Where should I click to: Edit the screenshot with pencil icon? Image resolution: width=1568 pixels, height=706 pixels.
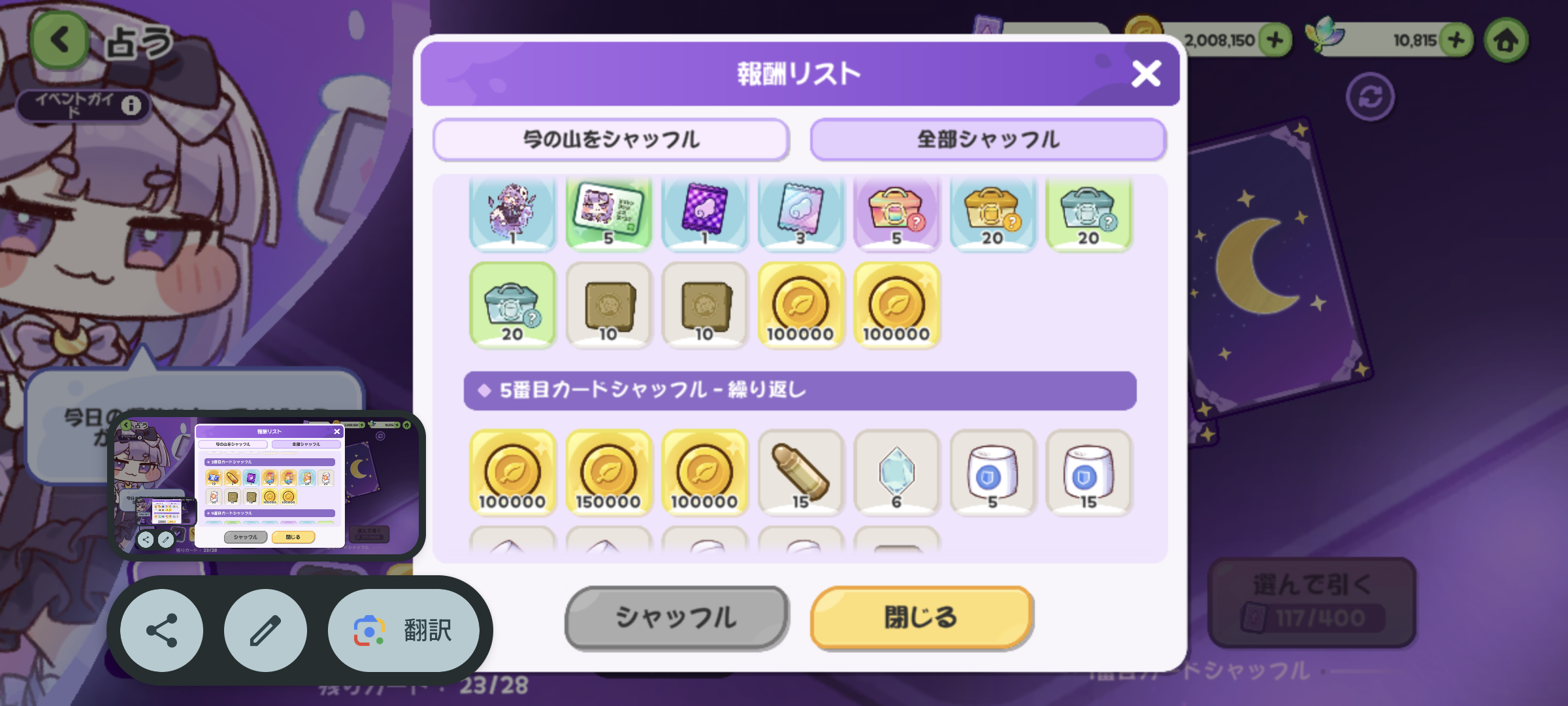point(265,630)
